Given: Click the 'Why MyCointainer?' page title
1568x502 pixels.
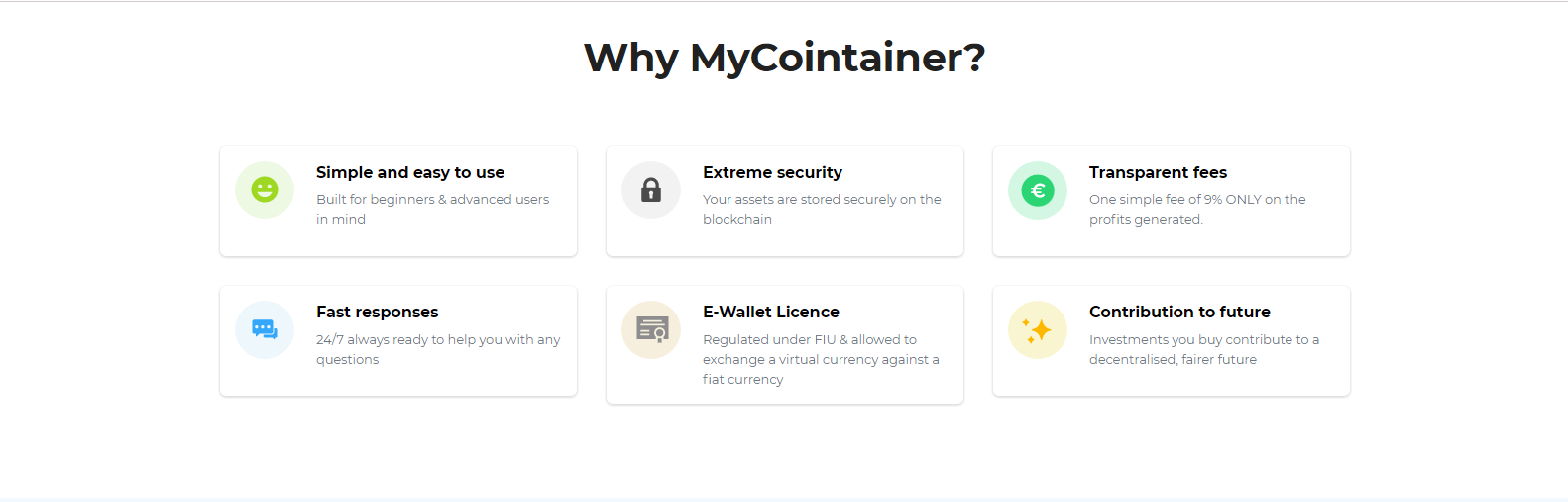Looking at the screenshot, I should tap(784, 58).
